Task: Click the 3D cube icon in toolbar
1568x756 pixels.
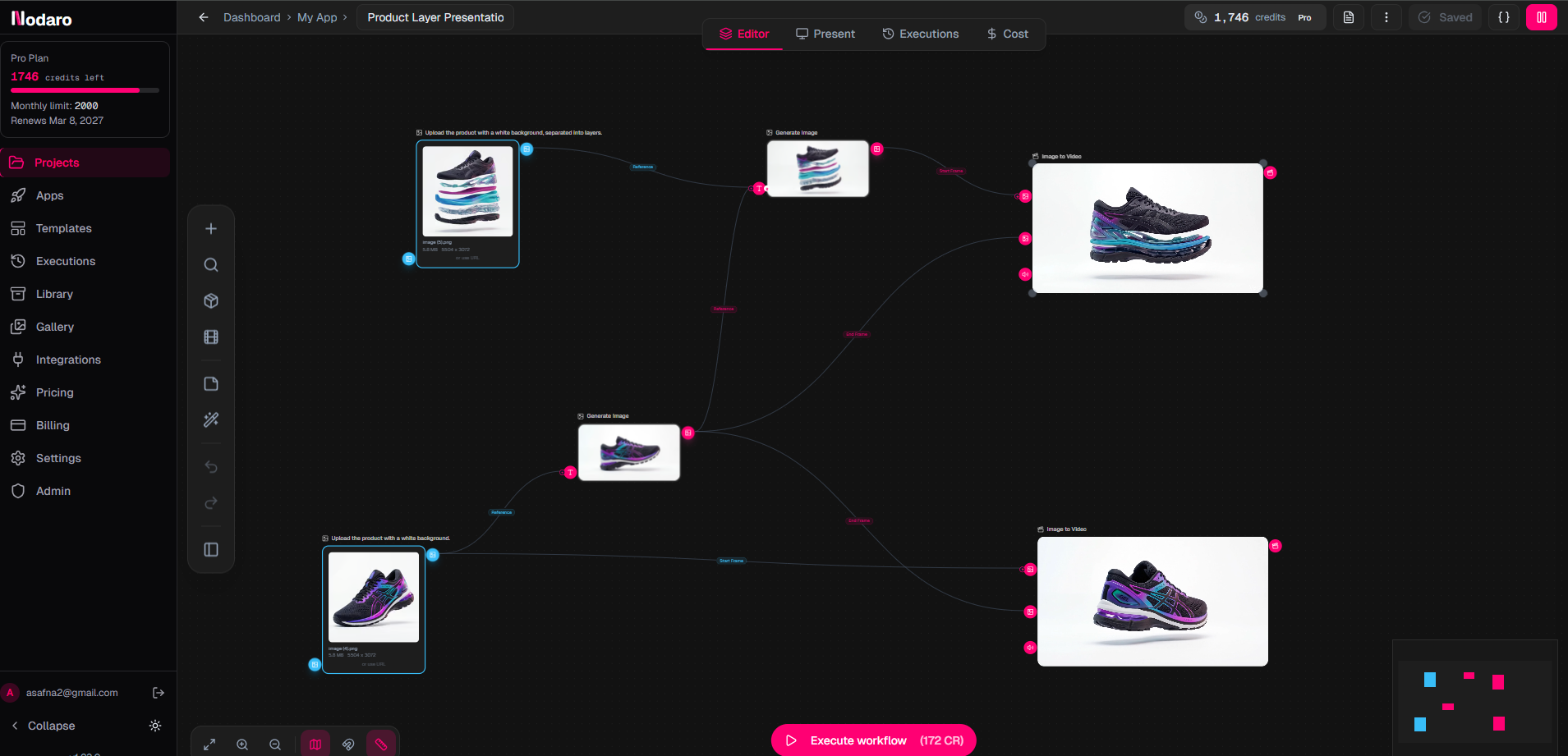Action: click(x=211, y=301)
